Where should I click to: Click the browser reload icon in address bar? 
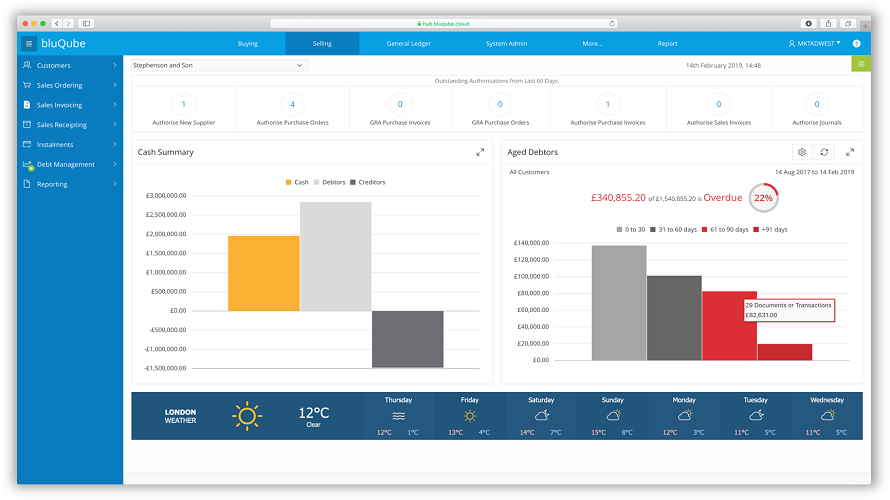click(612, 23)
